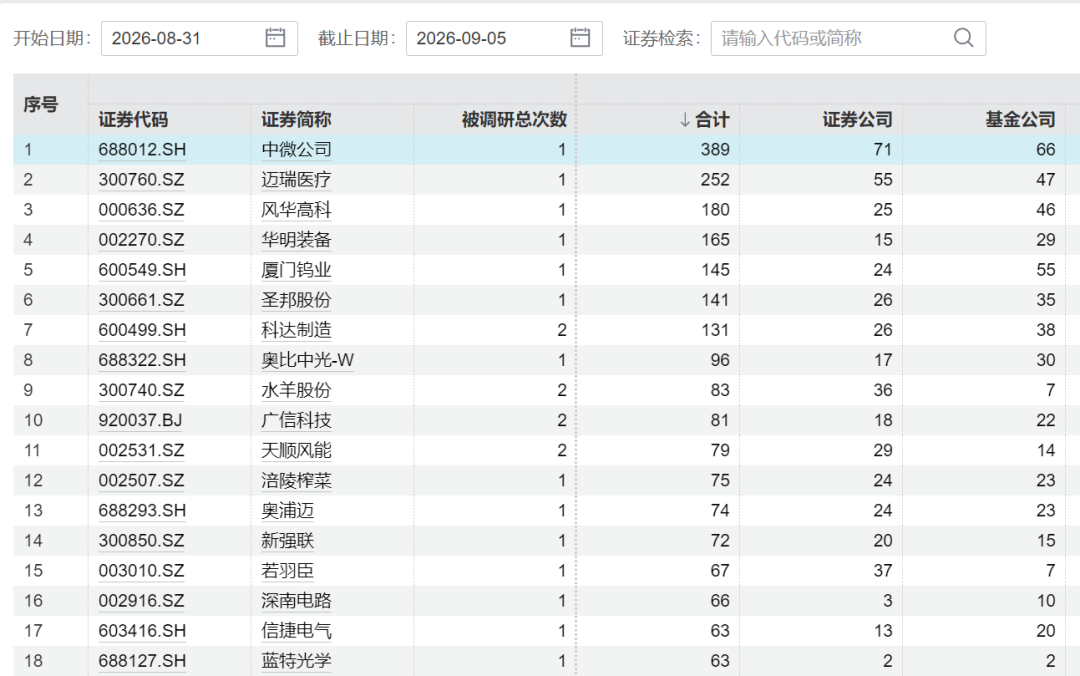The image size is (1080, 676).
Task: Open the 奥浦迈 stock name link
Action: point(287,511)
